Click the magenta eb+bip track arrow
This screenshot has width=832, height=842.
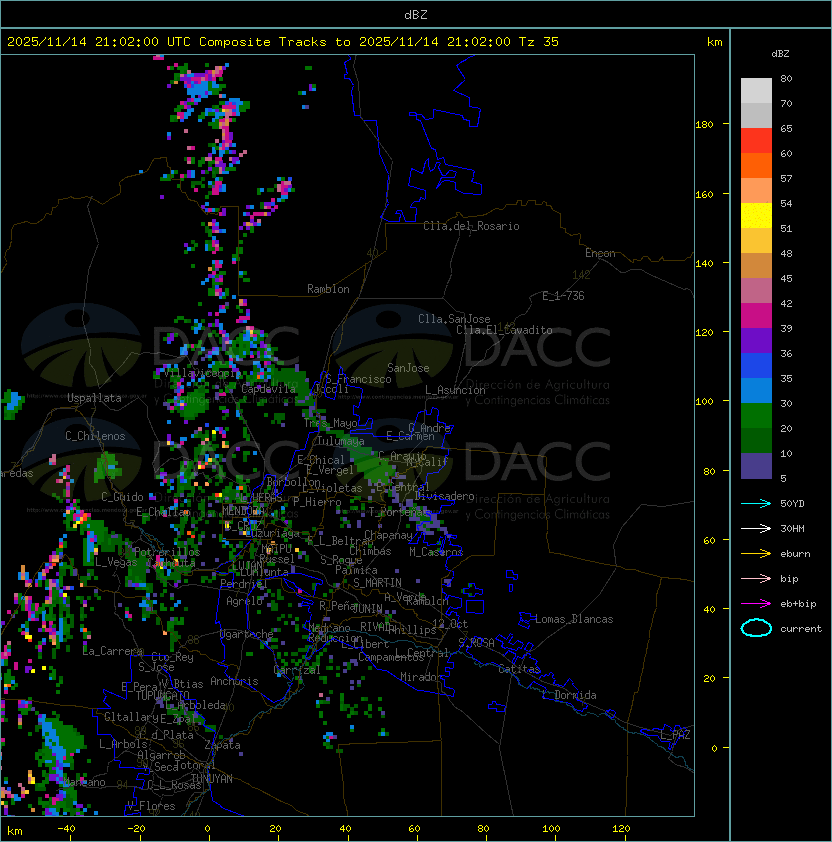pos(756,604)
